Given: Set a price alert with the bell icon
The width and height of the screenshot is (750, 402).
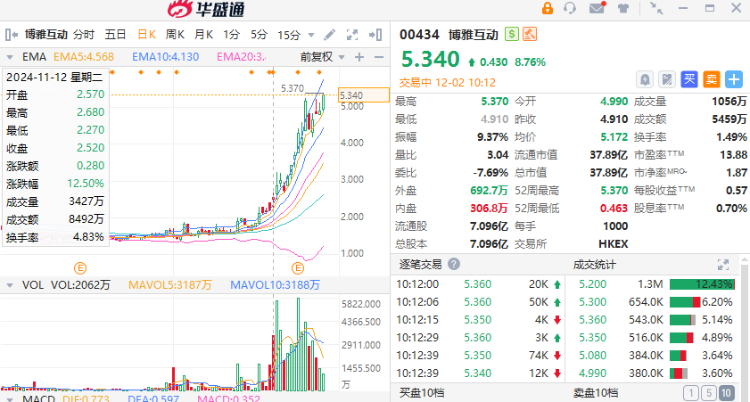Looking at the screenshot, I should pos(645,79).
